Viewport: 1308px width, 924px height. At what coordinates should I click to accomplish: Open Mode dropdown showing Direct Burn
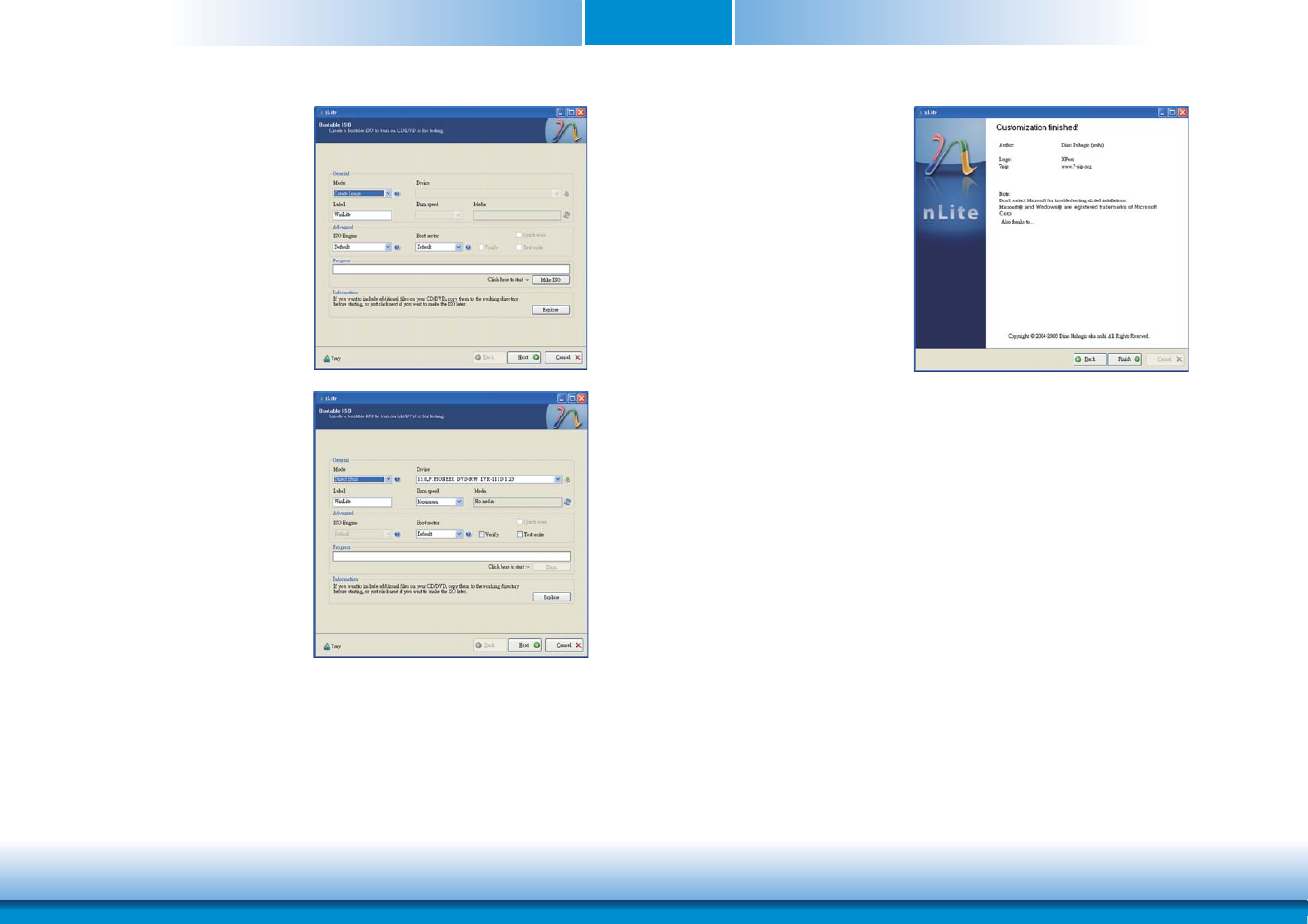tap(362, 479)
